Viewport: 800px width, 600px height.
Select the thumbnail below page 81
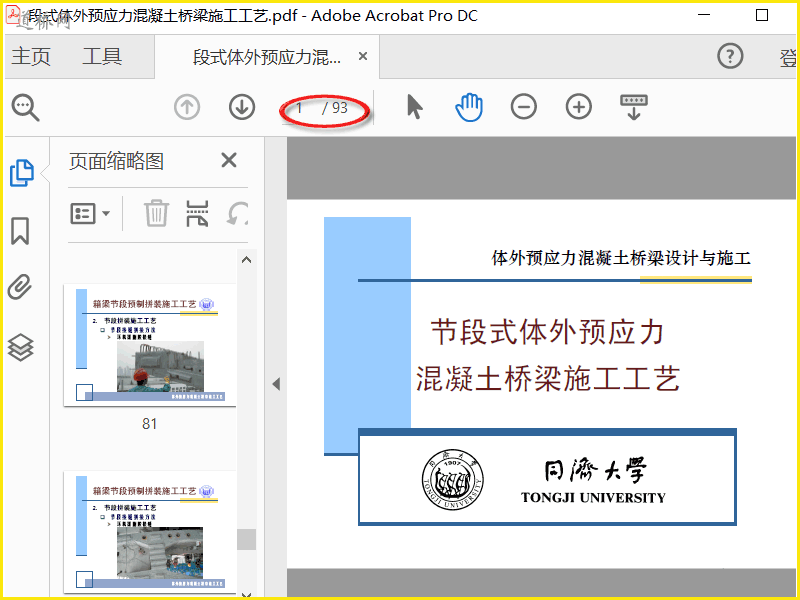(150, 532)
